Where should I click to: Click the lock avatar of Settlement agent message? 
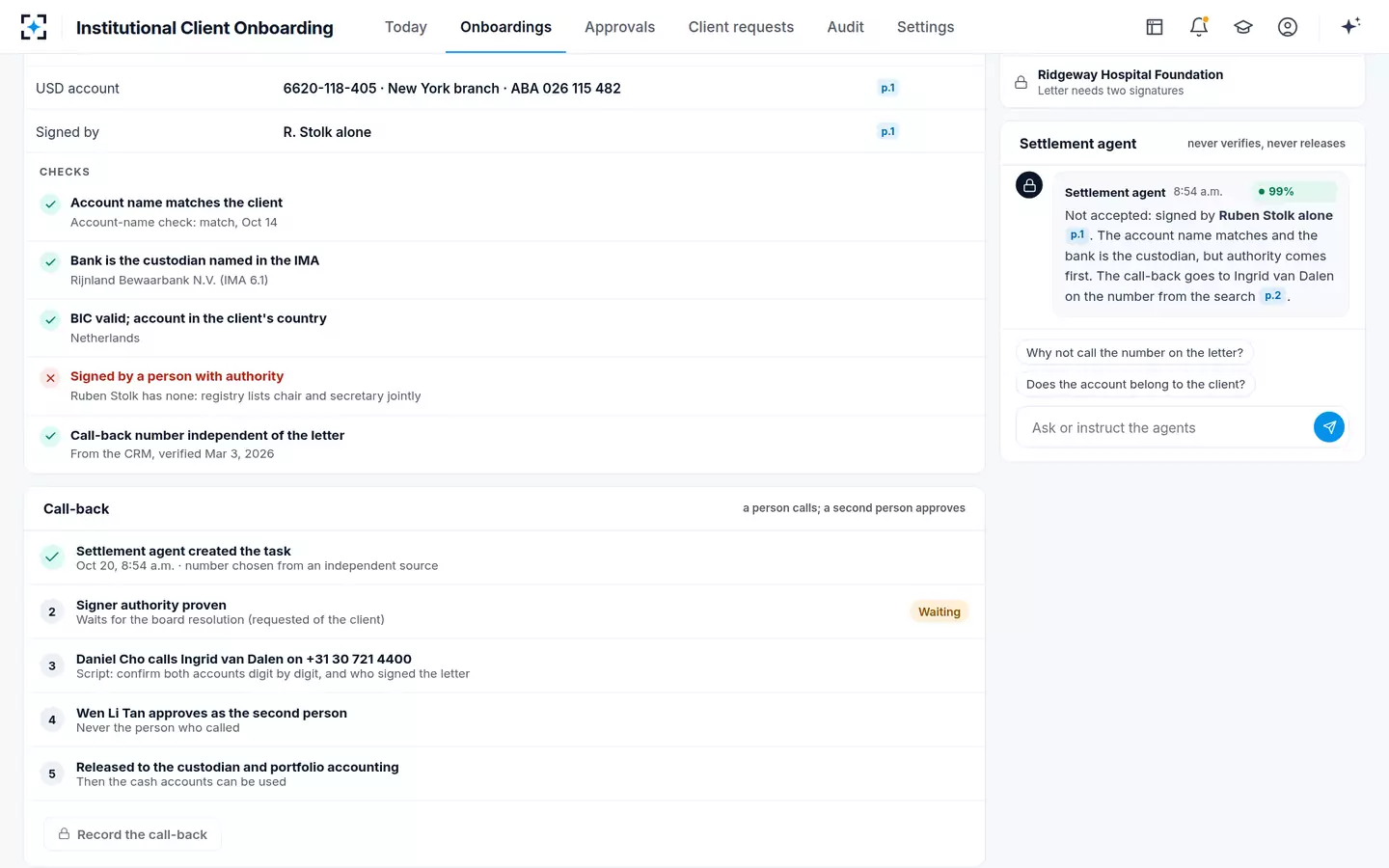click(x=1029, y=185)
